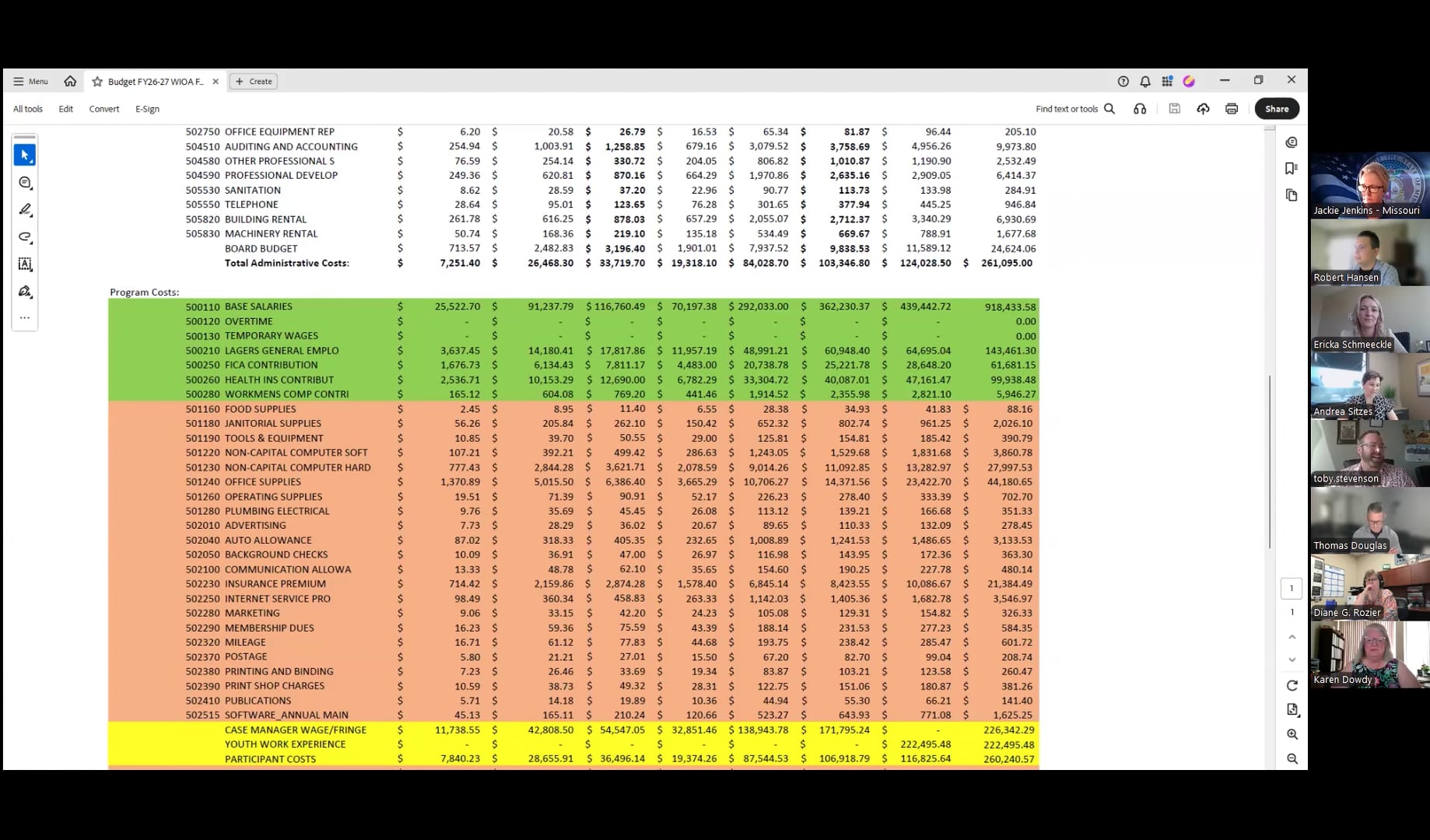Open the bookmarks panel icon
This screenshot has height=840, width=1430.
(x=1292, y=169)
